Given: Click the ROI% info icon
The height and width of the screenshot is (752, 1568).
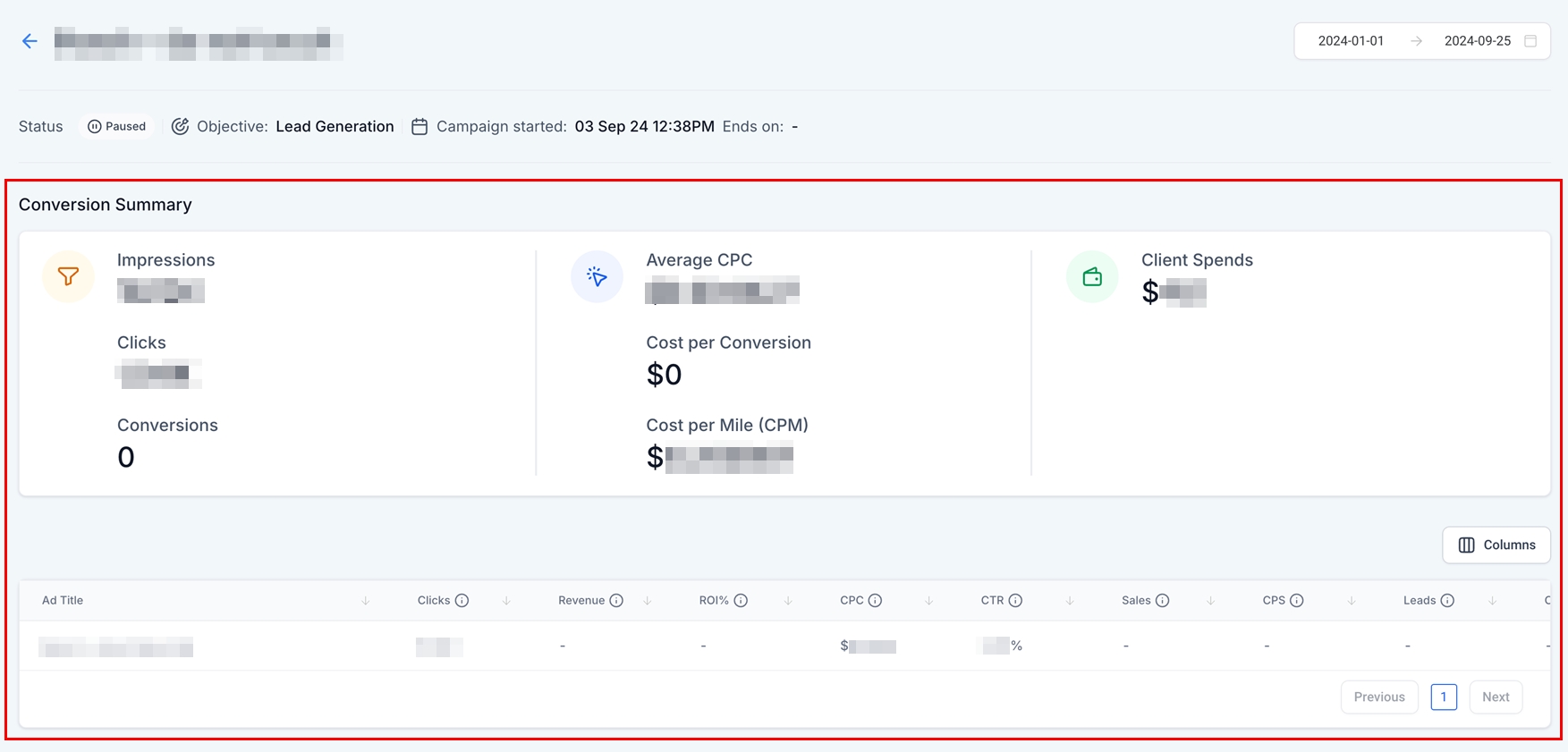Looking at the screenshot, I should (741, 601).
